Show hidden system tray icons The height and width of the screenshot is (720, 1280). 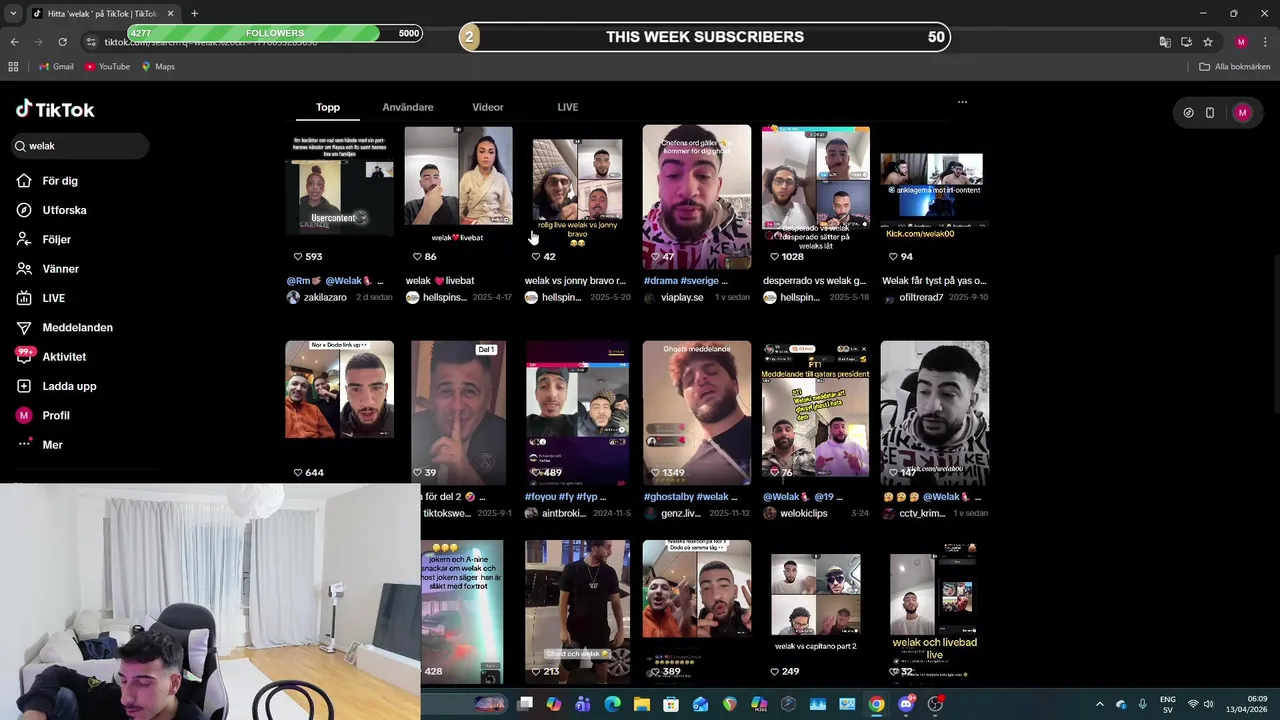1099,704
